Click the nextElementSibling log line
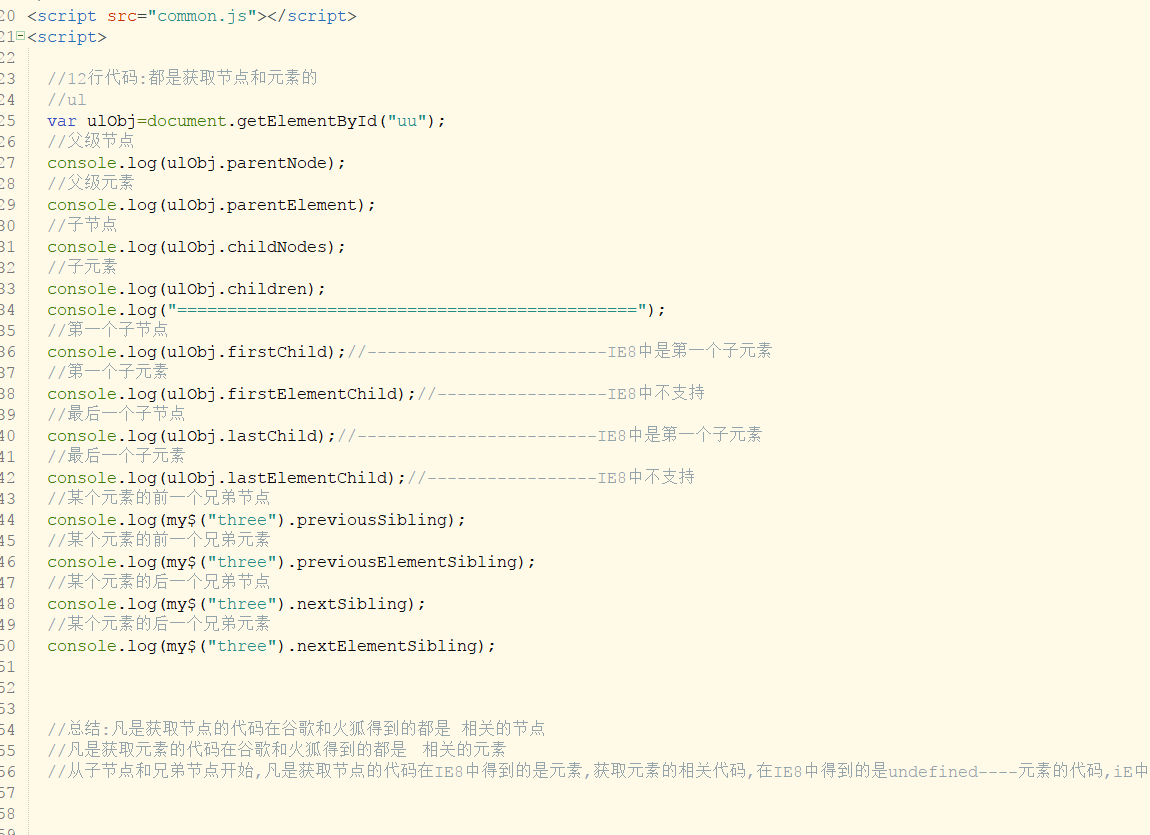1150x835 pixels. [x=271, y=646]
